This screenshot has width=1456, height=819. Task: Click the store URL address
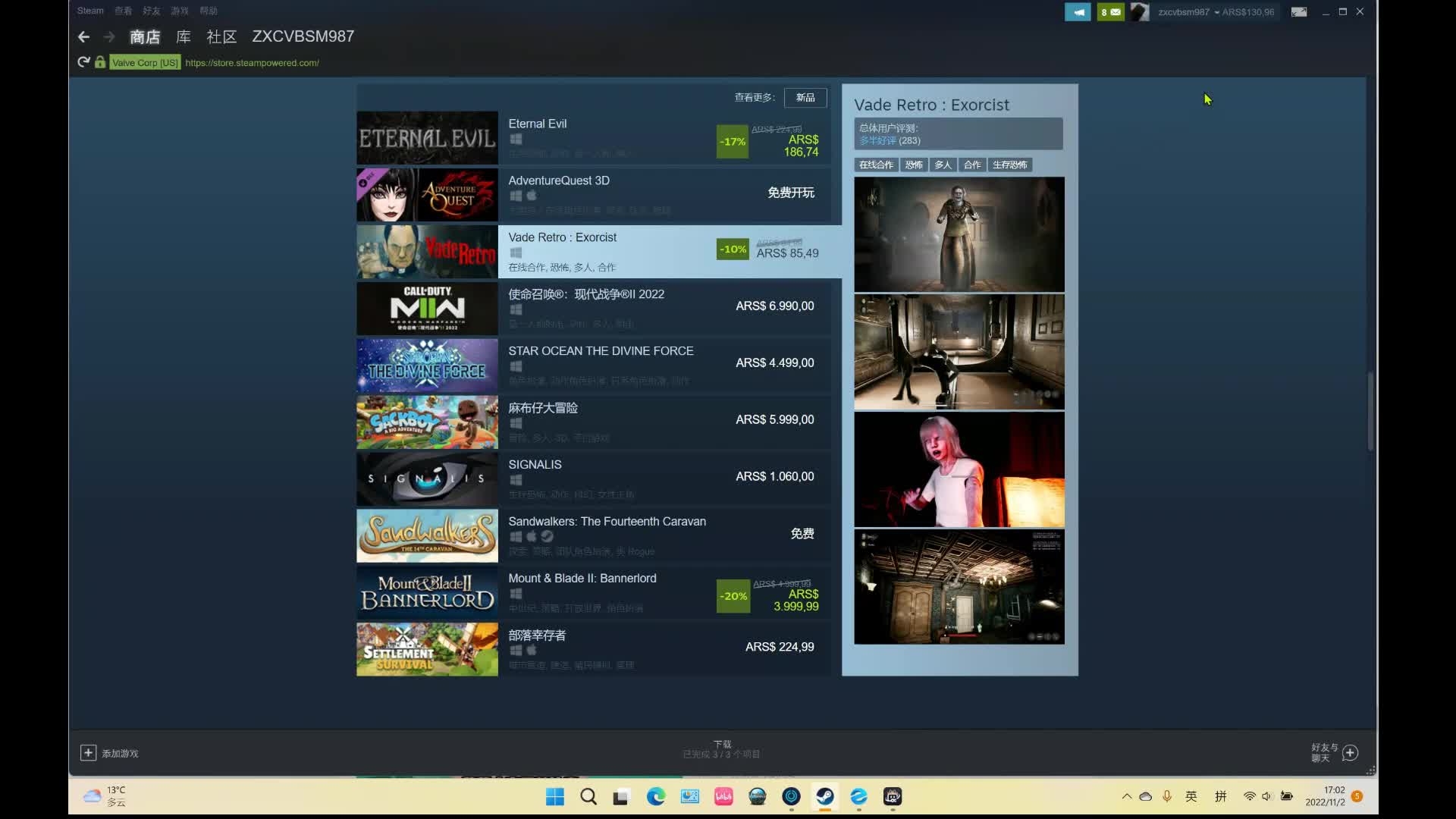pos(252,63)
